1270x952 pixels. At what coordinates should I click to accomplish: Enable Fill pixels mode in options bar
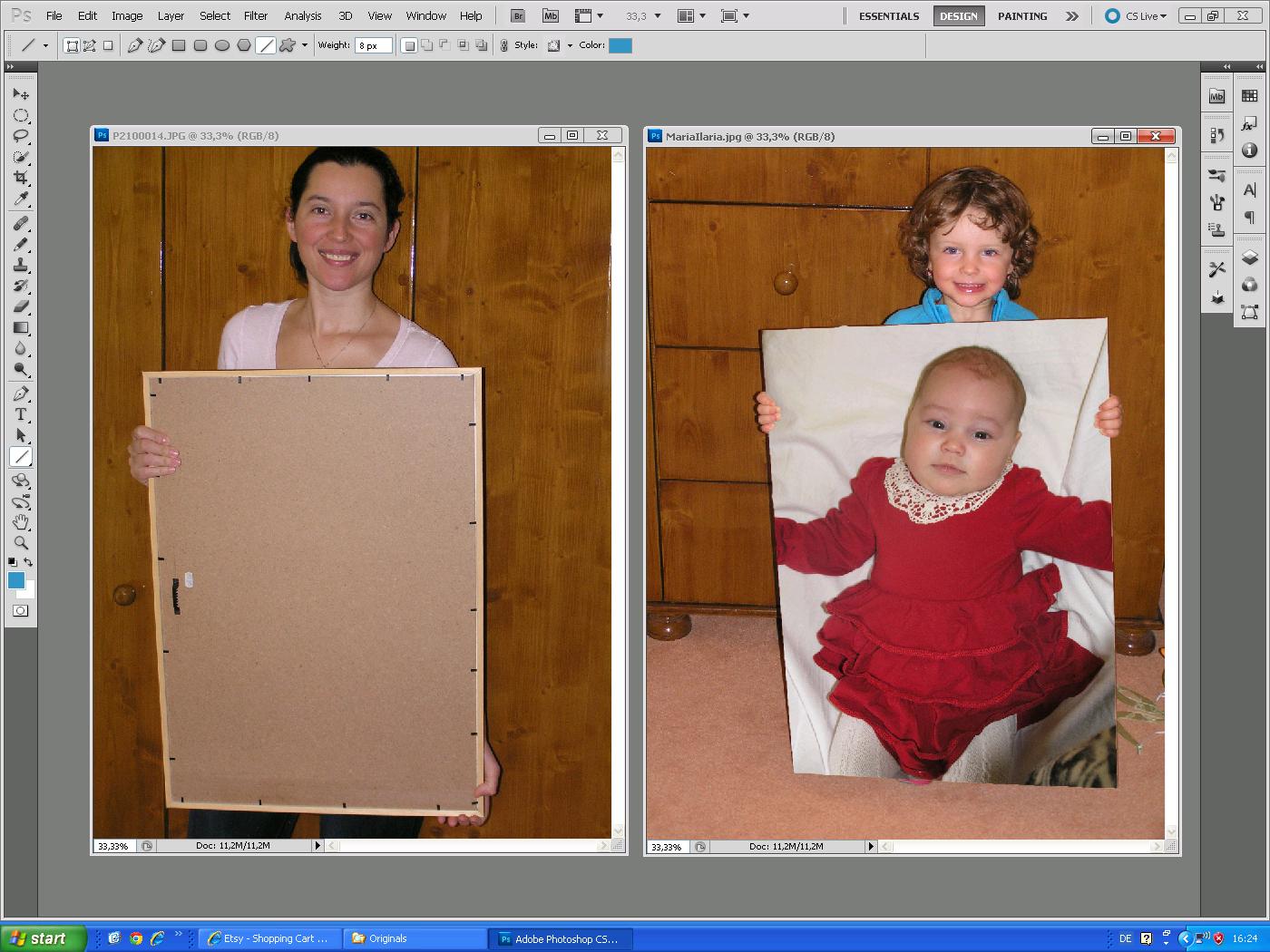(109, 45)
